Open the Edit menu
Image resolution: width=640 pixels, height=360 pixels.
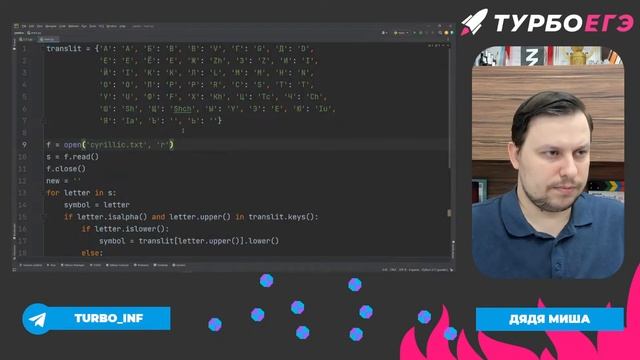31,27
